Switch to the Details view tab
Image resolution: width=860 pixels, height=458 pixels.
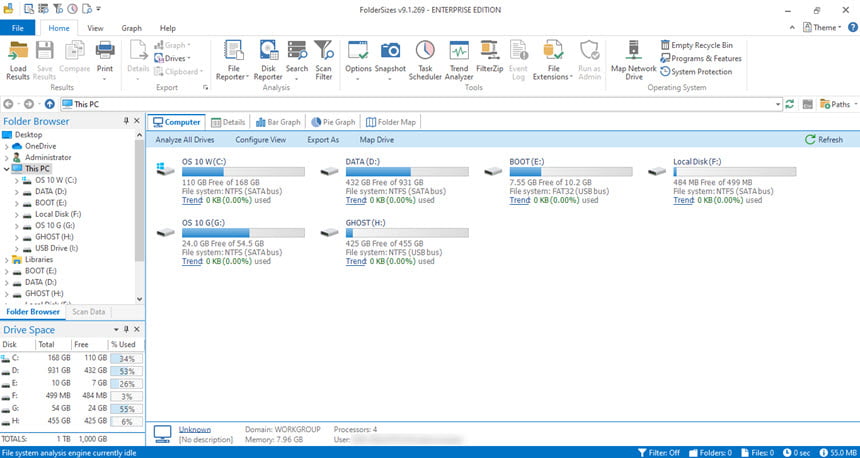[228, 122]
